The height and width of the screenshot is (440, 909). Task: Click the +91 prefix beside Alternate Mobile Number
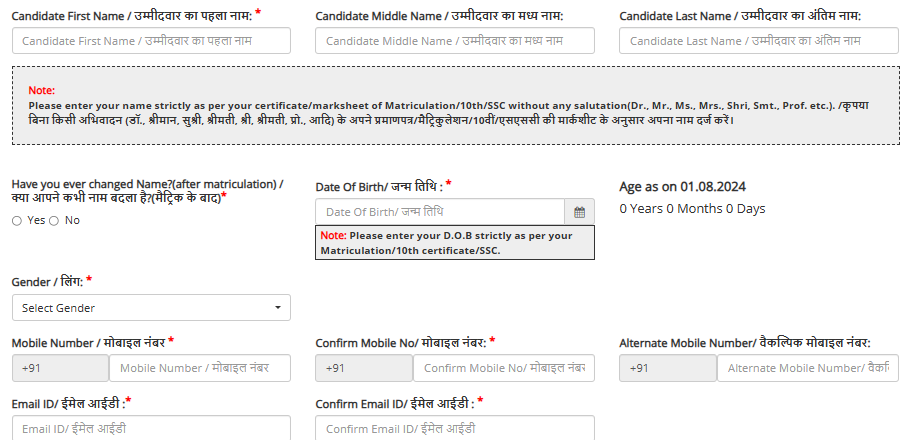click(x=668, y=368)
